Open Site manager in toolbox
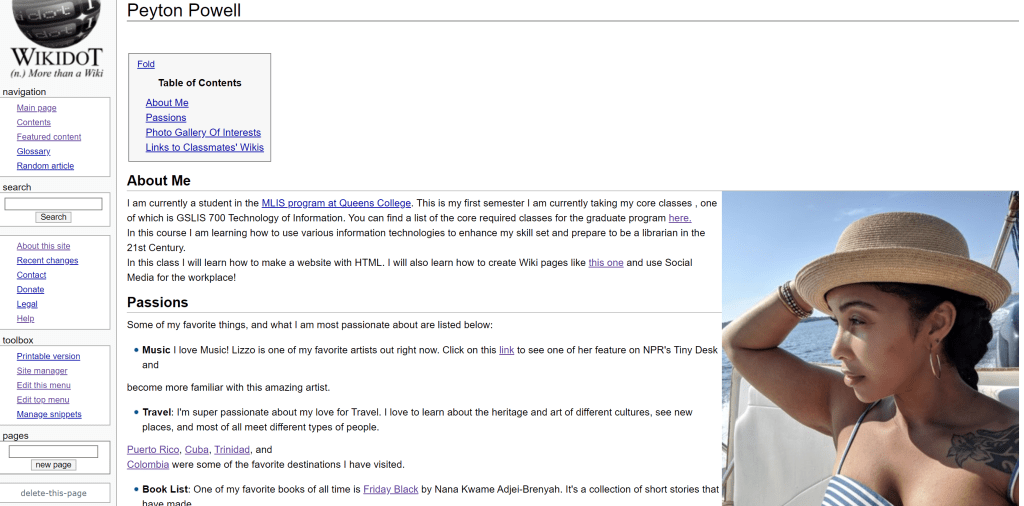 42,371
